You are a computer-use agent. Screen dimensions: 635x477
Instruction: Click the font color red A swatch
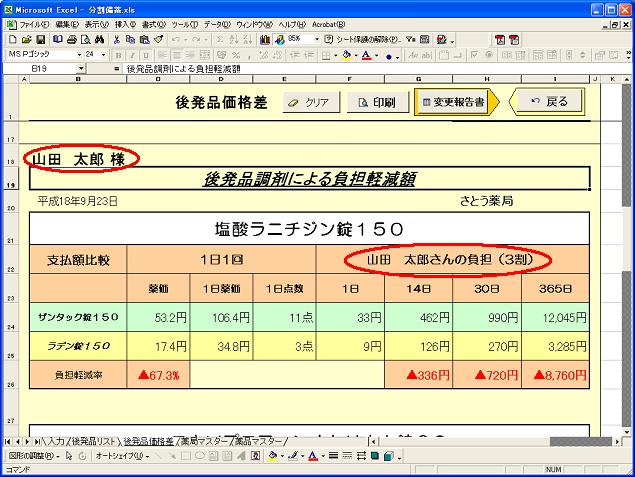tap(366, 55)
